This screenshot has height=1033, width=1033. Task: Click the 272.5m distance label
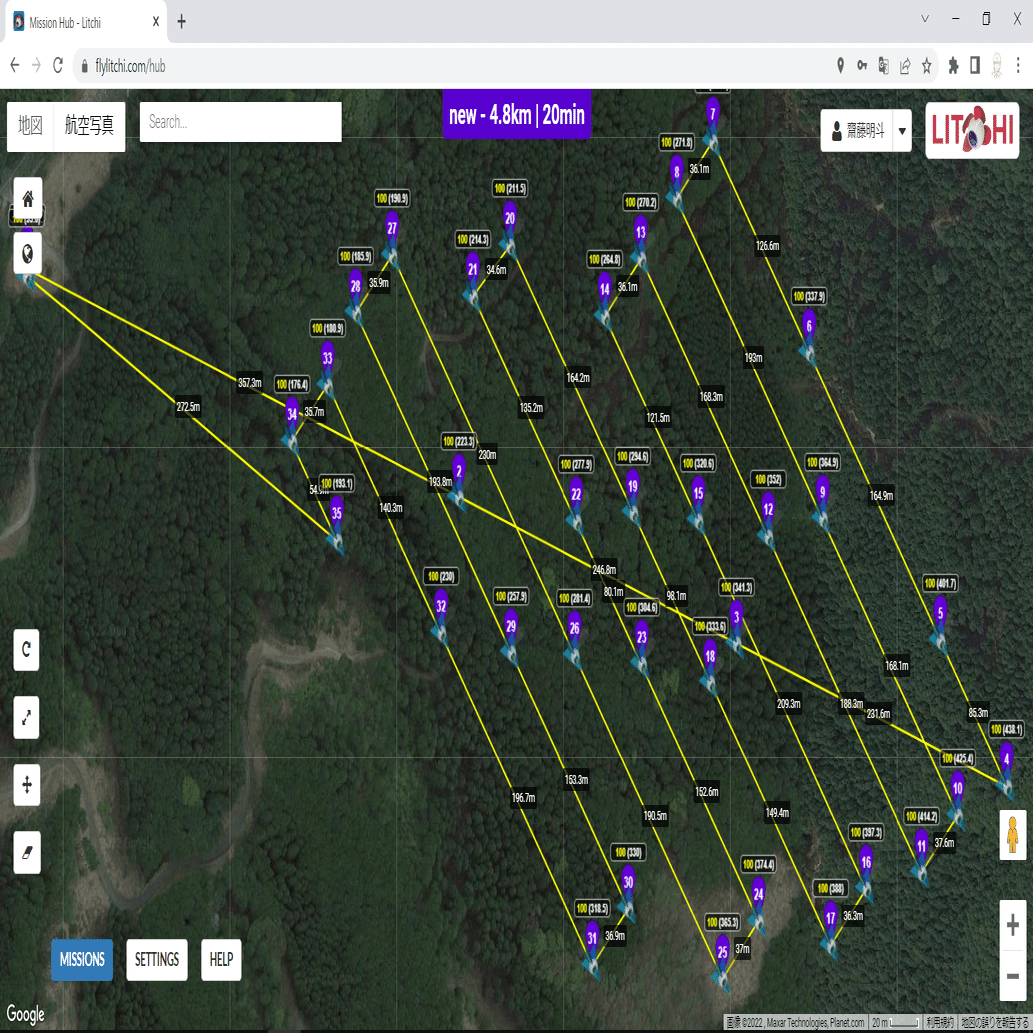pyautogui.click(x=188, y=406)
